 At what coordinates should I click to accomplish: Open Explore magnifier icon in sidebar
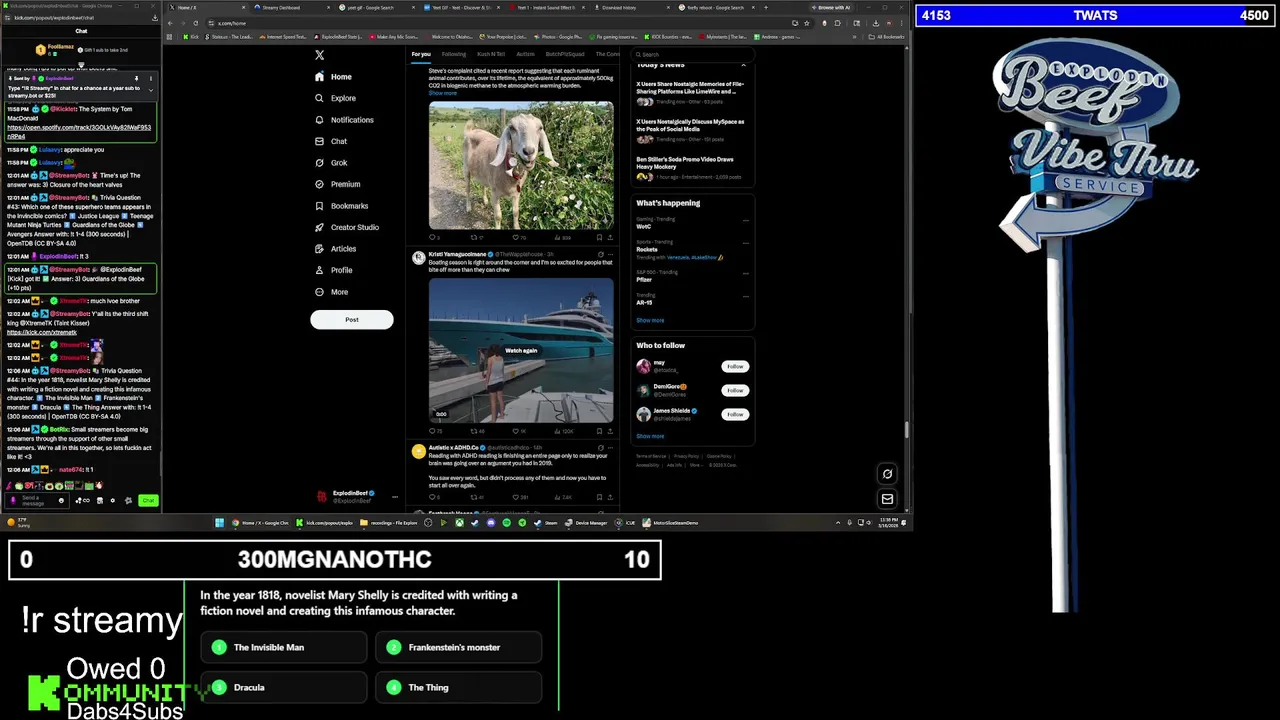[319, 98]
